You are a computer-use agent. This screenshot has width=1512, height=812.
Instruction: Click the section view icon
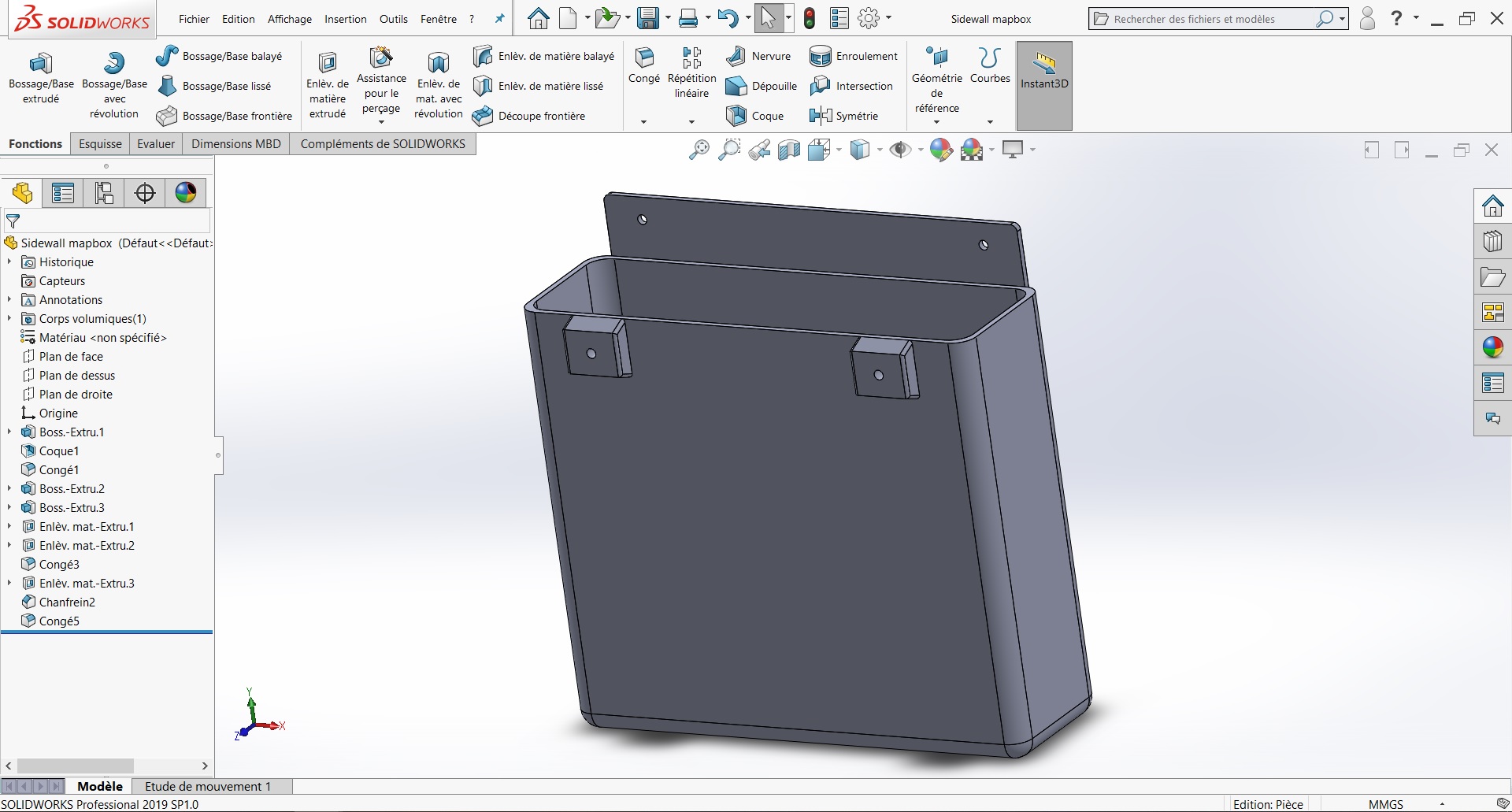pyautogui.click(x=789, y=150)
